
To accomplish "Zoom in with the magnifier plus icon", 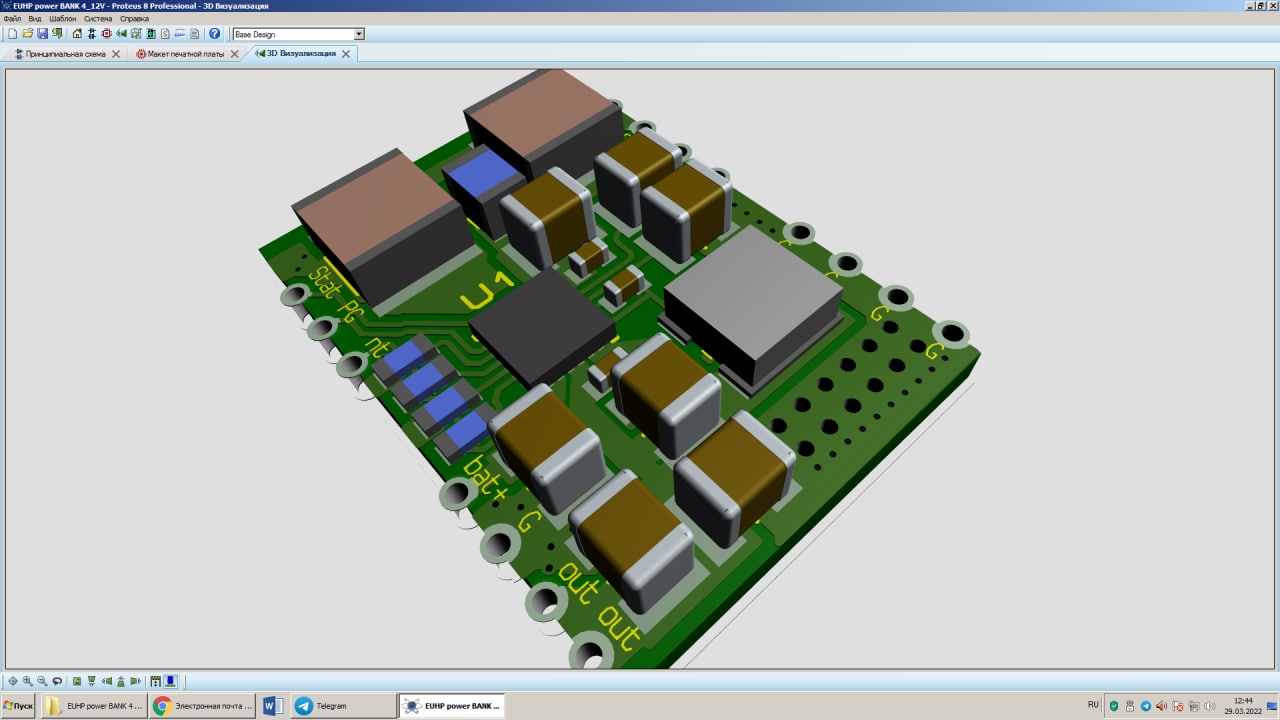I will [28, 681].
